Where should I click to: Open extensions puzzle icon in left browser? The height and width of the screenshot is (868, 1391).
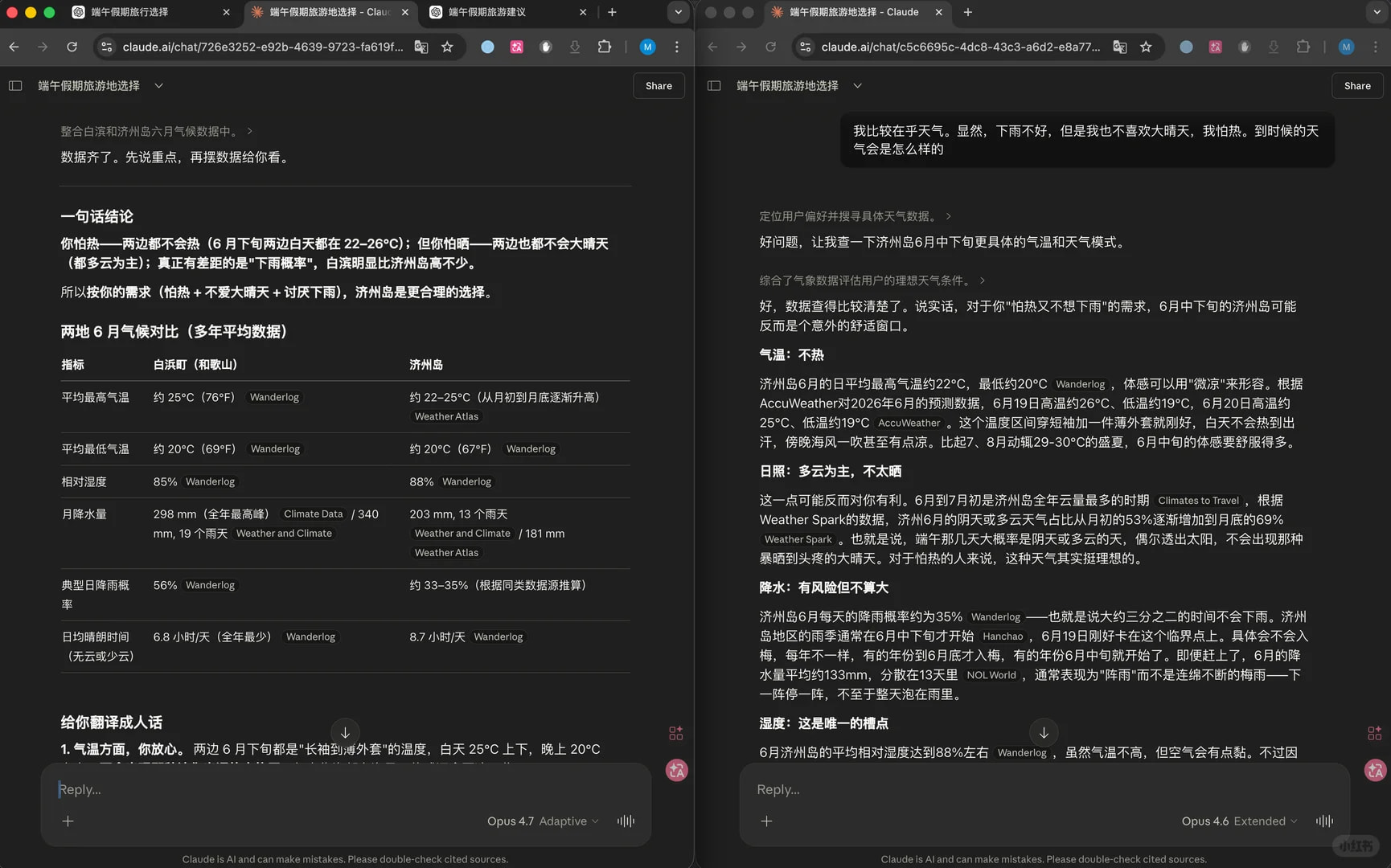point(605,47)
